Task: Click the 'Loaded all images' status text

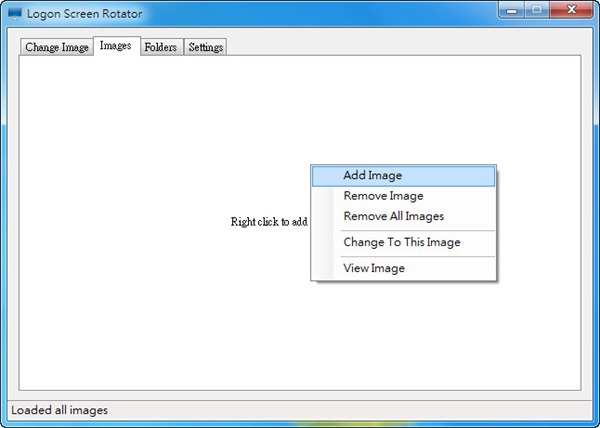Action: pos(59,410)
